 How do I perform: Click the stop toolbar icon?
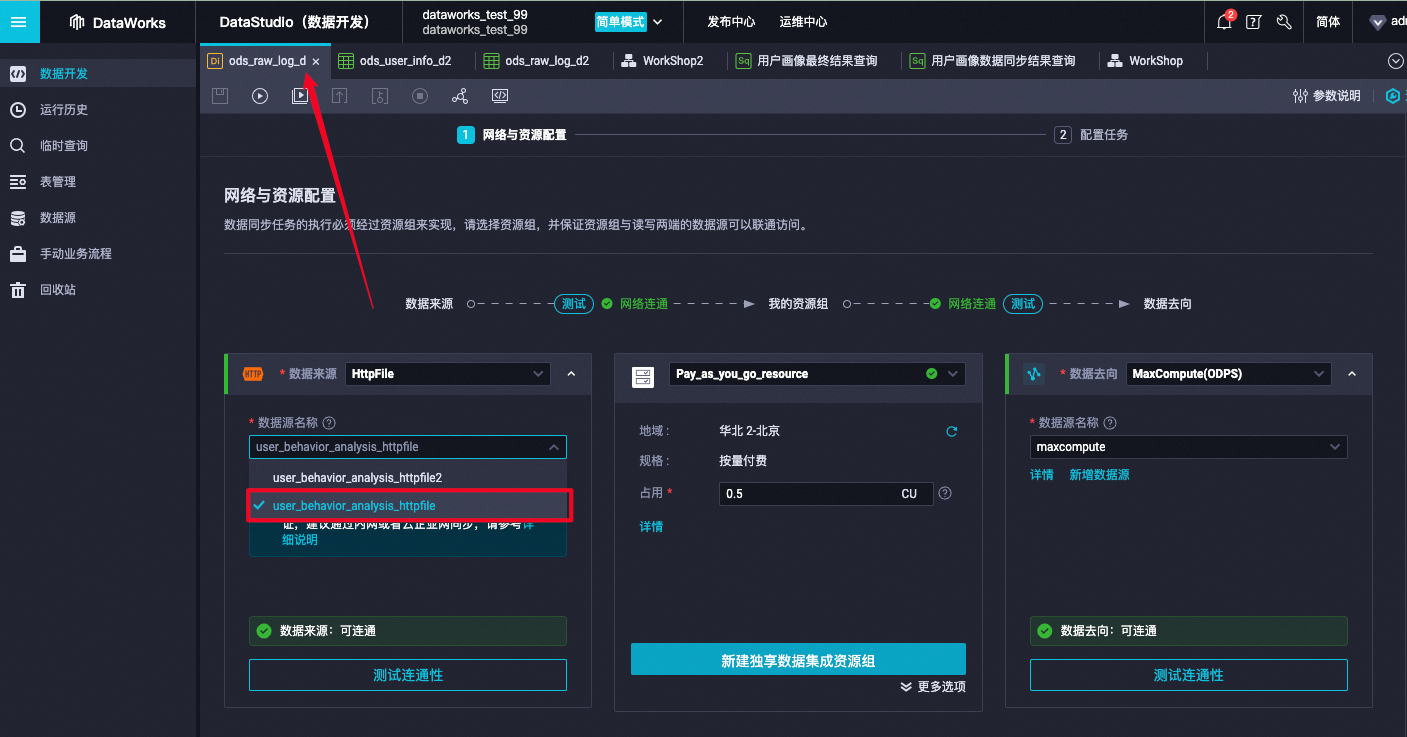(x=420, y=96)
